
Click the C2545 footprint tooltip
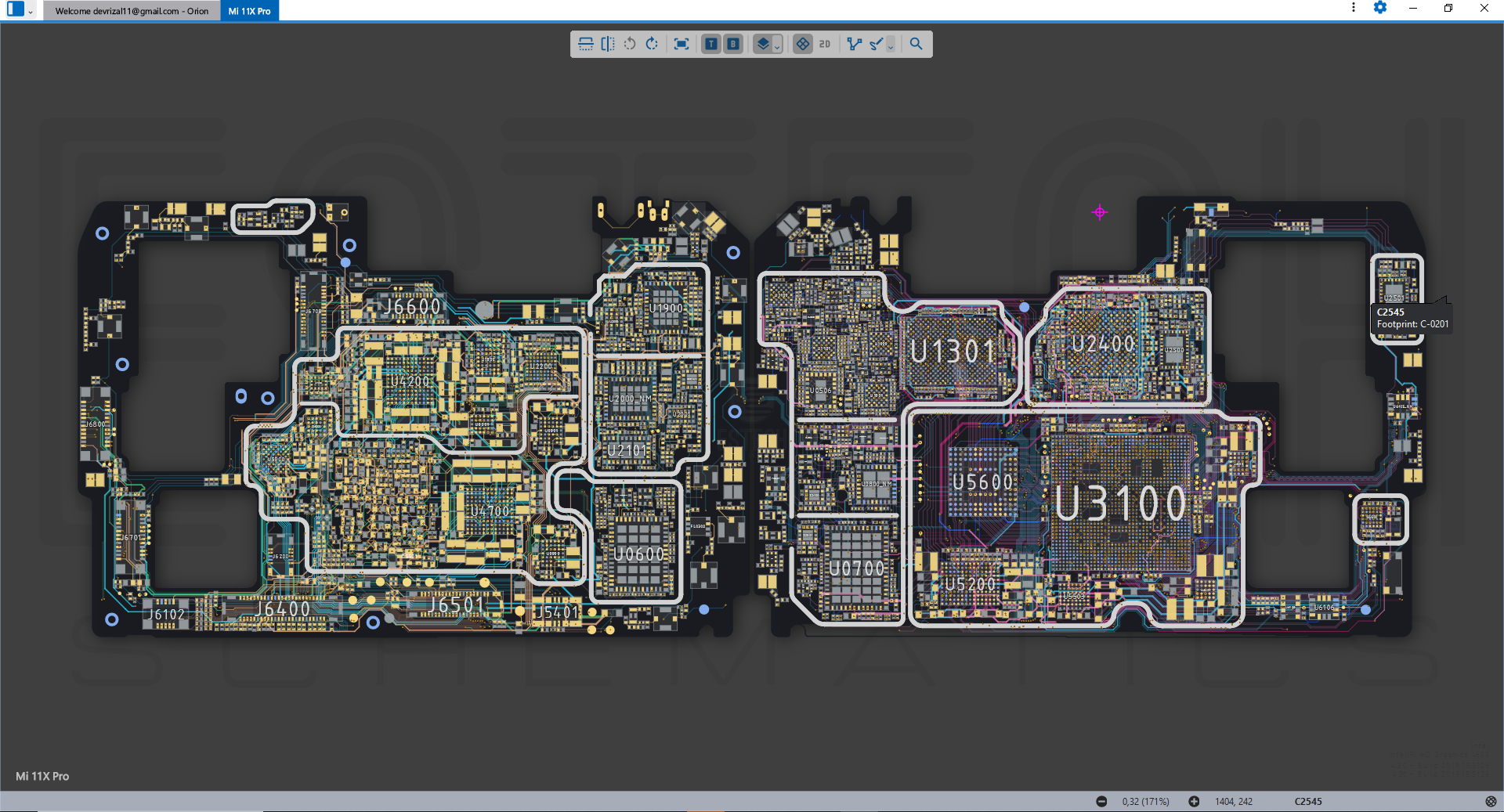[1412, 318]
